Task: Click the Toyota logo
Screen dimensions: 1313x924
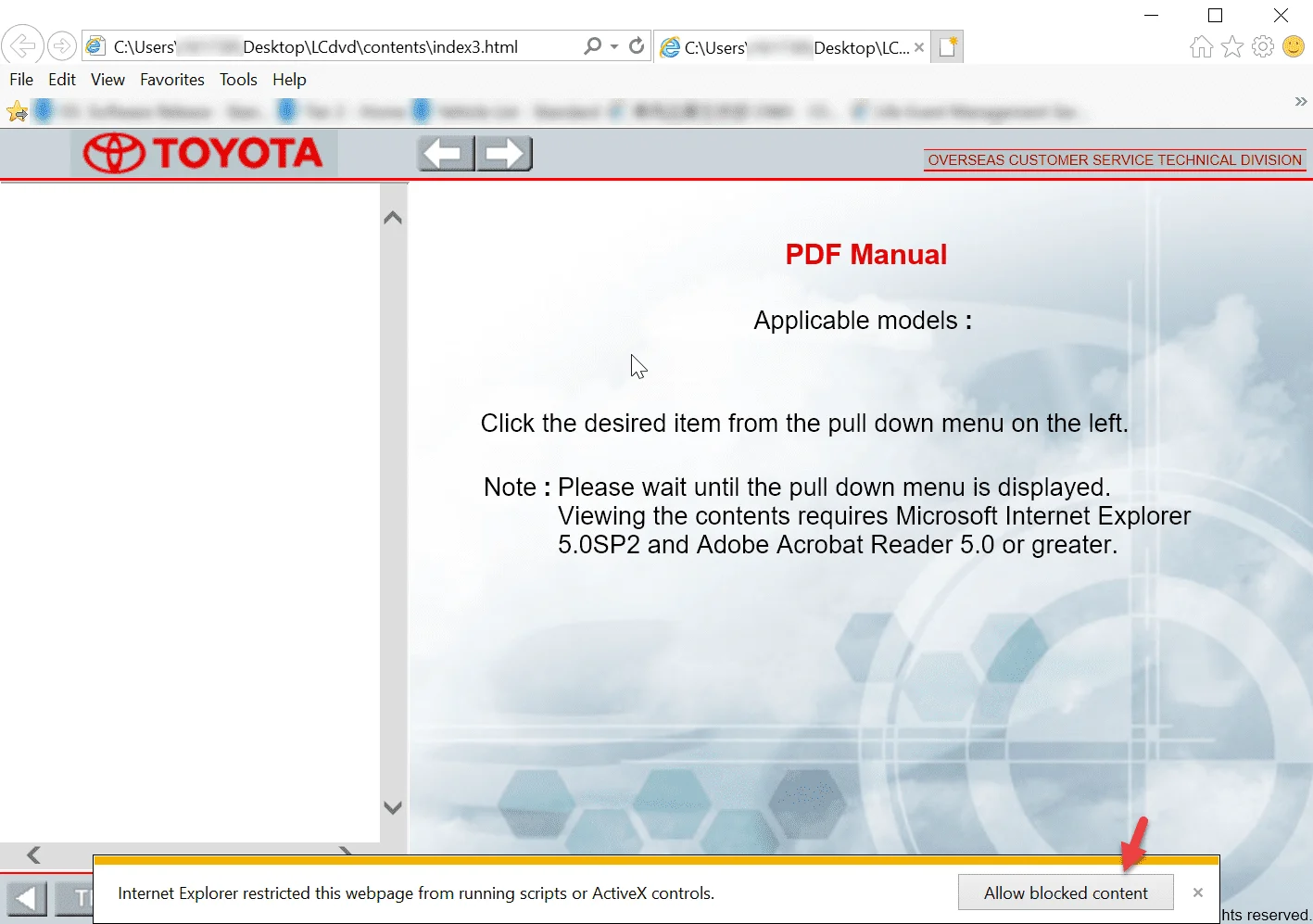Action: tap(204, 153)
